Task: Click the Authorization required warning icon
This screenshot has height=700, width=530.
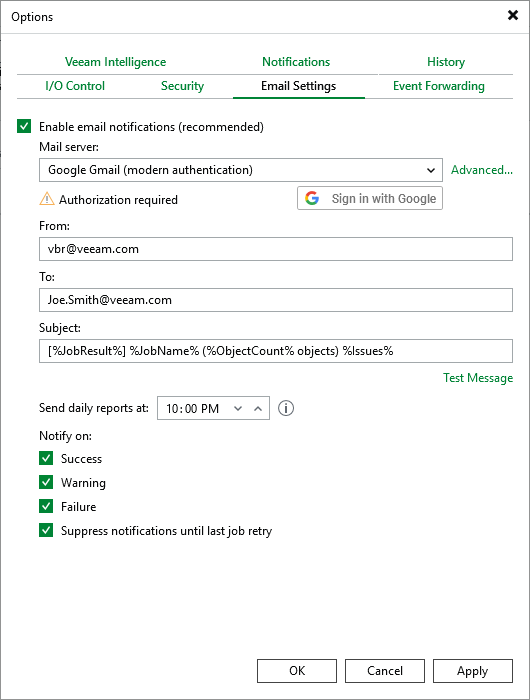Action: pyautogui.click(x=47, y=199)
